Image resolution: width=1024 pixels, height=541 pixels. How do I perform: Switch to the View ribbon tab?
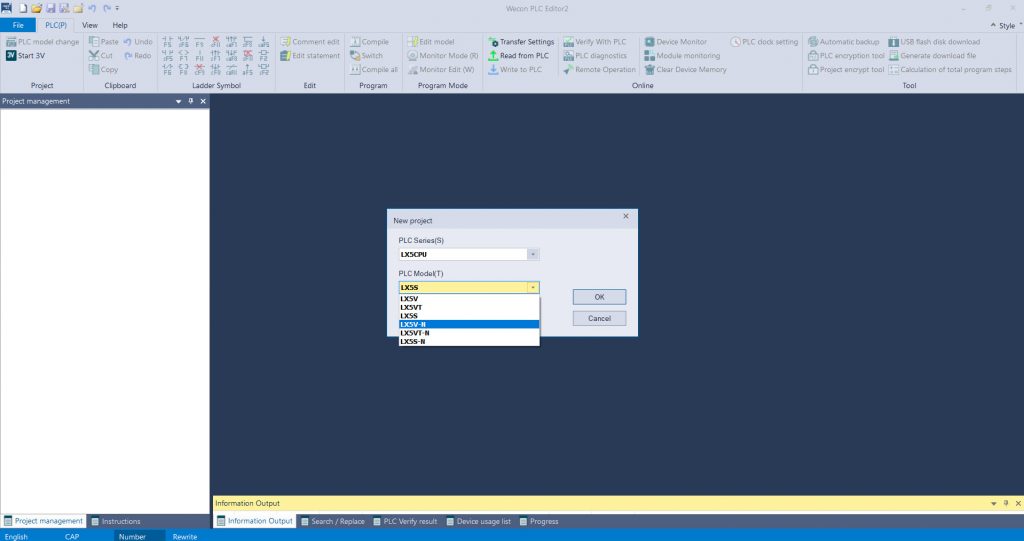[89, 25]
